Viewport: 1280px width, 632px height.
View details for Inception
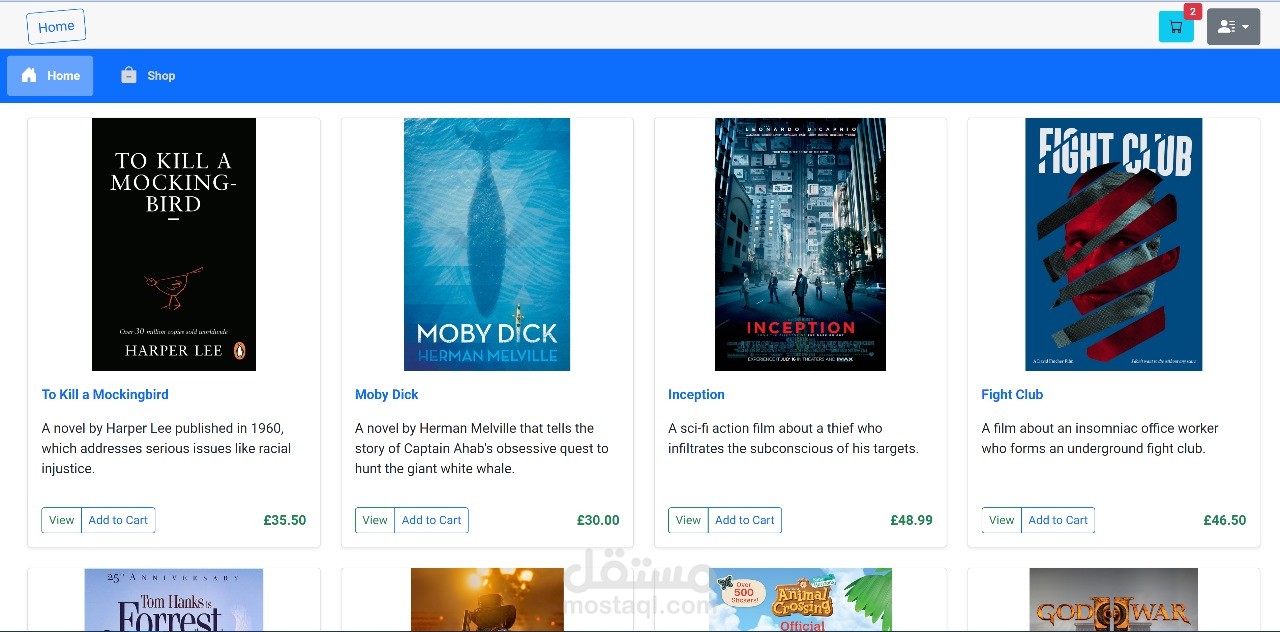(688, 520)
